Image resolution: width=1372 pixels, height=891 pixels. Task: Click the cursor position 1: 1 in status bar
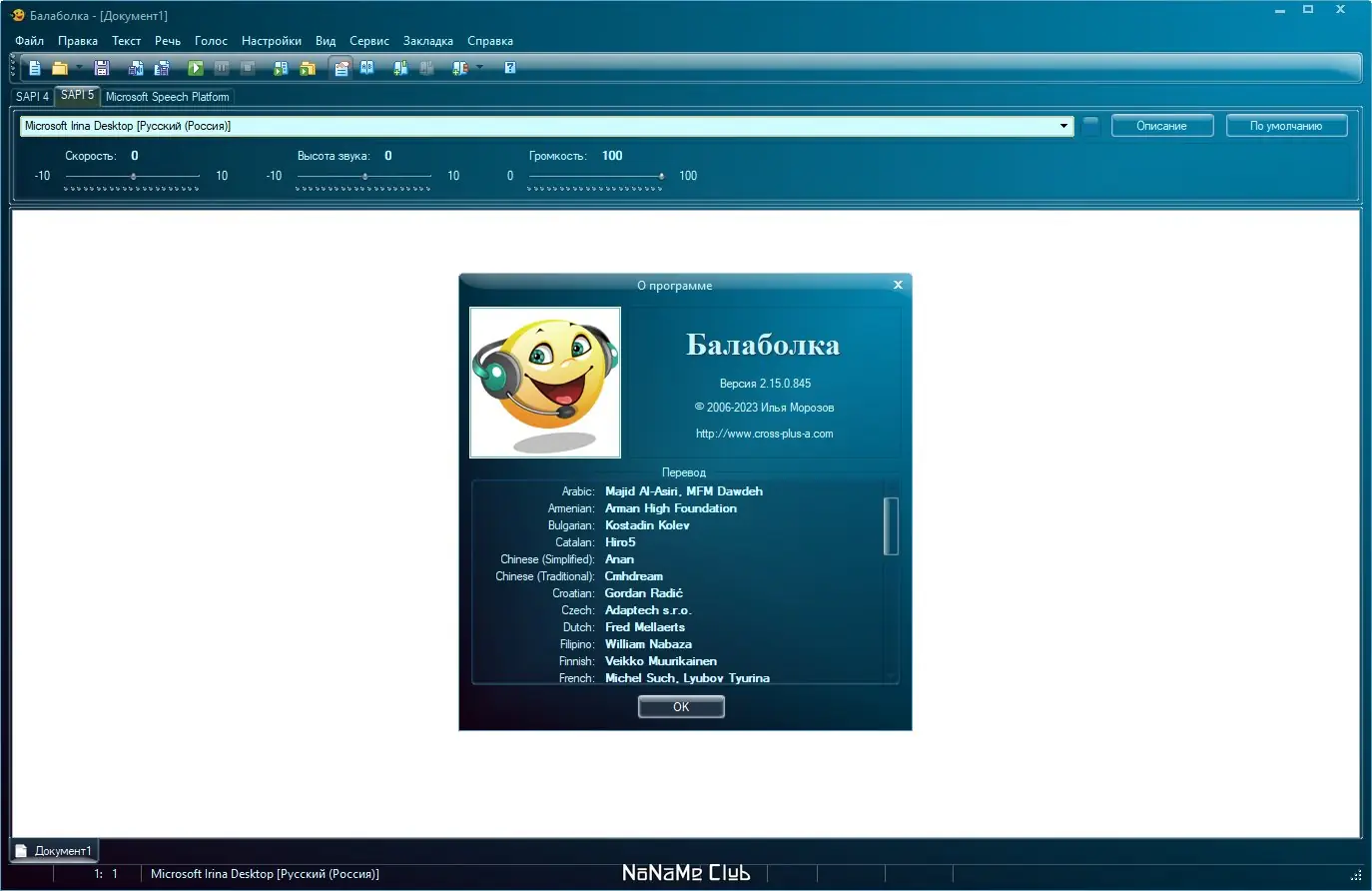(x=106, y=874)
